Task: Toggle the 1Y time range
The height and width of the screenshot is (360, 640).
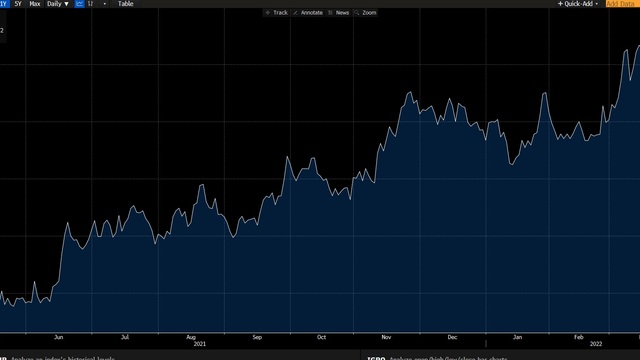Action: click(4, 4)
